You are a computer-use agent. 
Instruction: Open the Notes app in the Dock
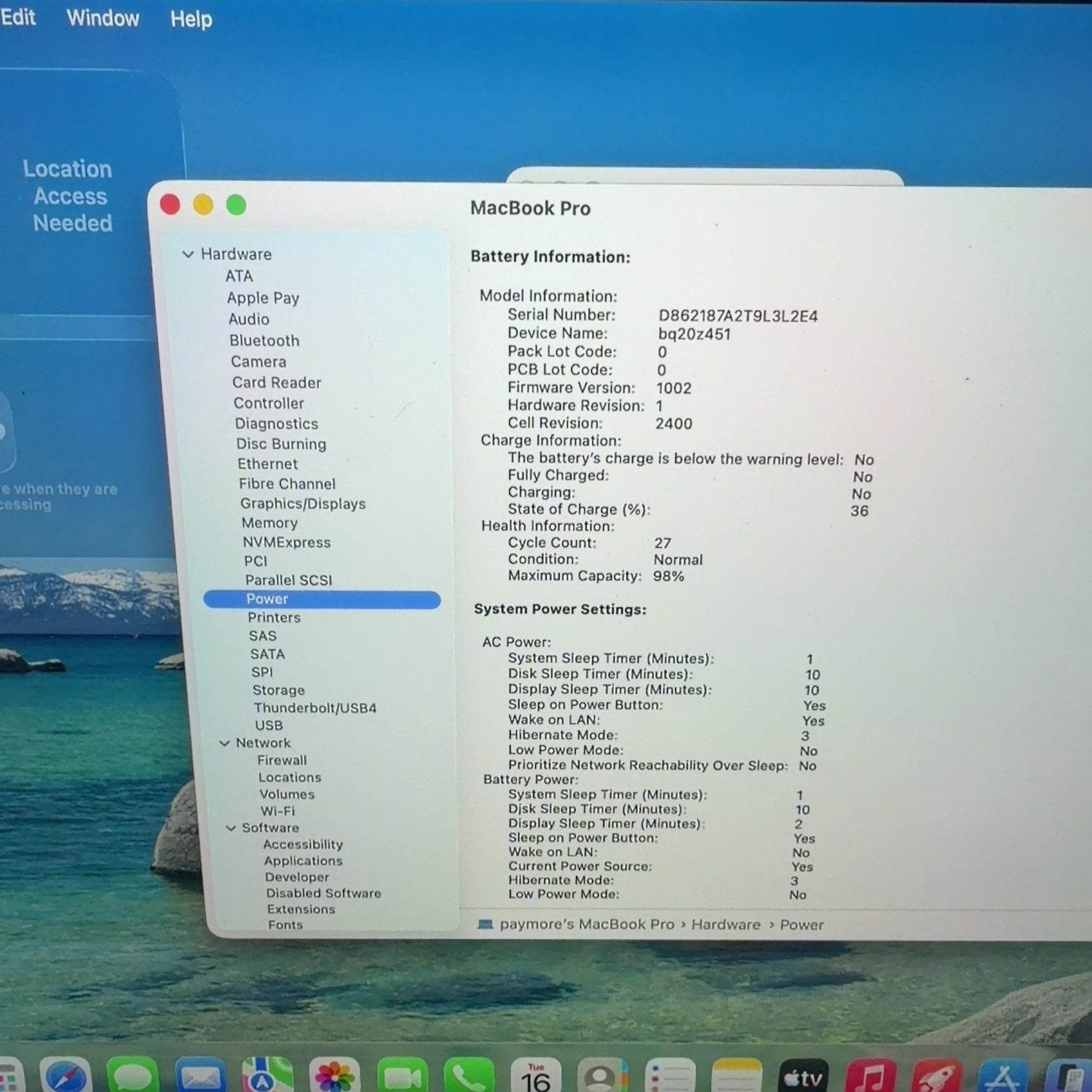coord(737,1076)
